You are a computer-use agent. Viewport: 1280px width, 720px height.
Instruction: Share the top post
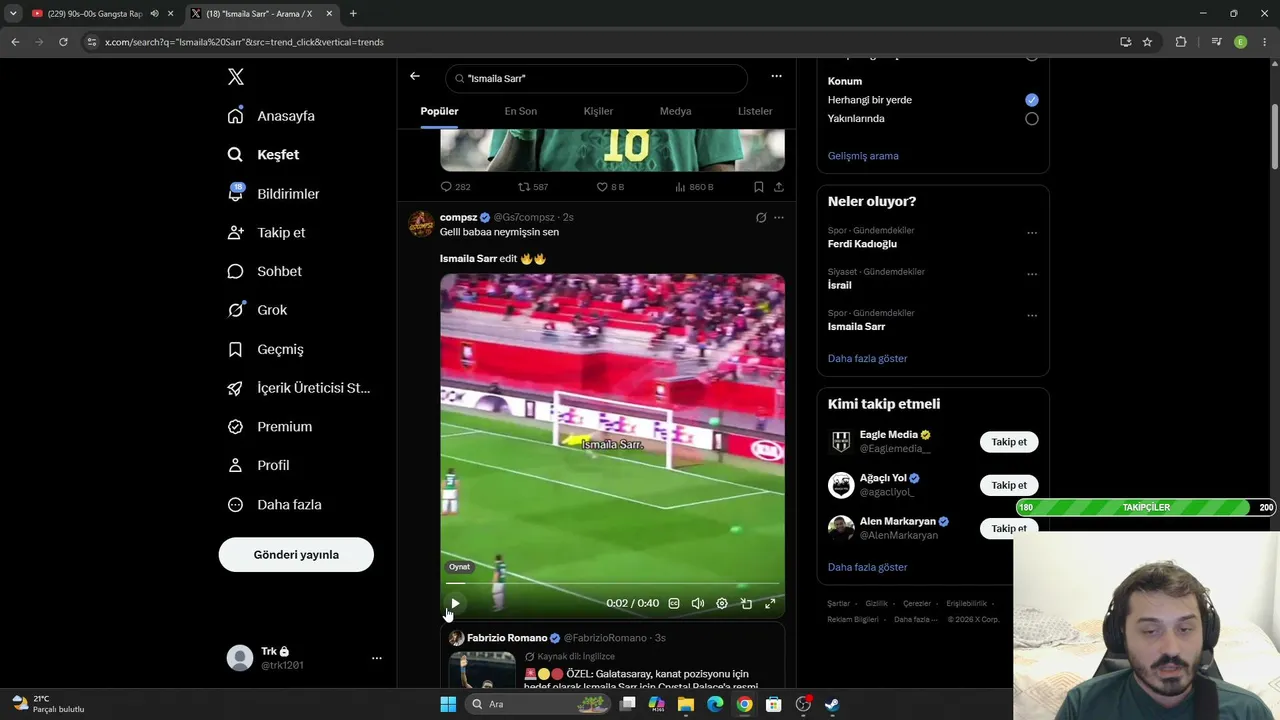click(x=779, y=187)
